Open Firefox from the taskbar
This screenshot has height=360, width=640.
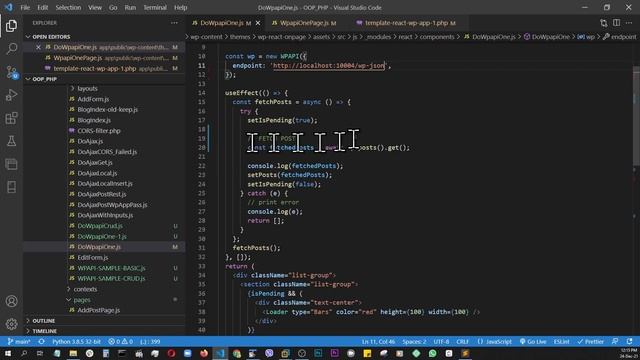[204, 353]
